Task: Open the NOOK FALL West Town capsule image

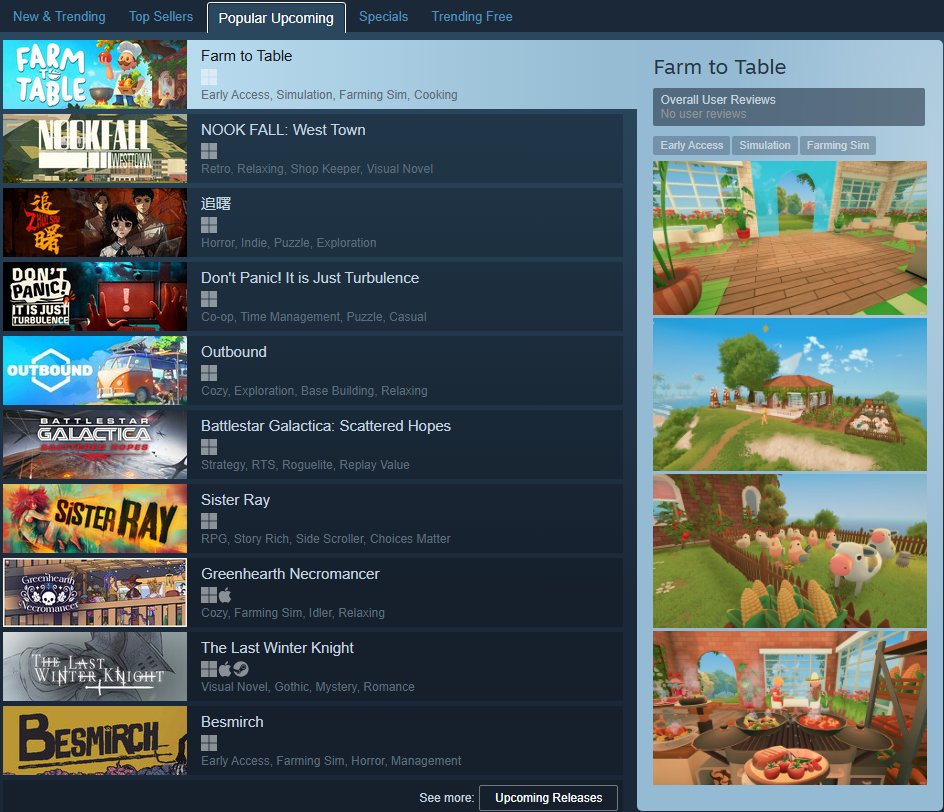Action: coord(95,149)
